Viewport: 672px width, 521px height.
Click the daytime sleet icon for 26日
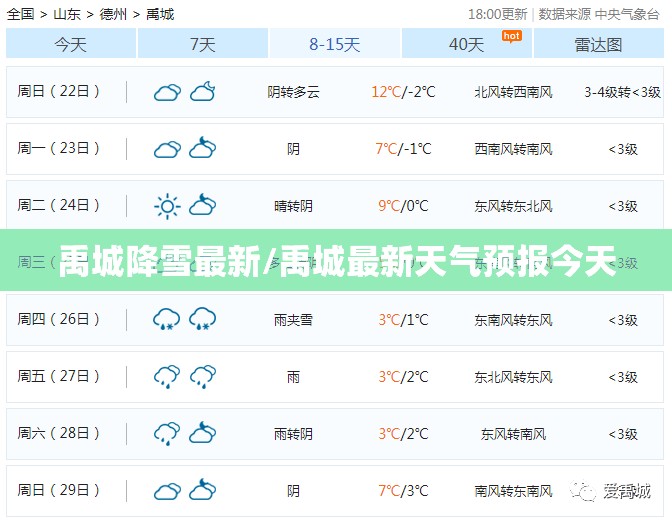coord(167,319)
